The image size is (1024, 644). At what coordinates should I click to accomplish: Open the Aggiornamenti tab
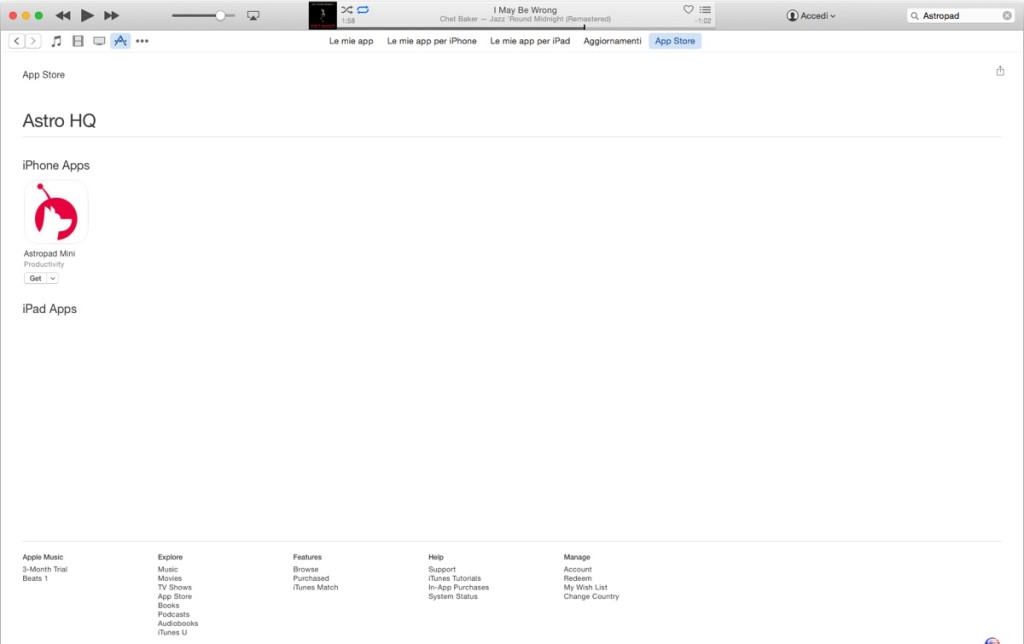[x=613, y=41]
